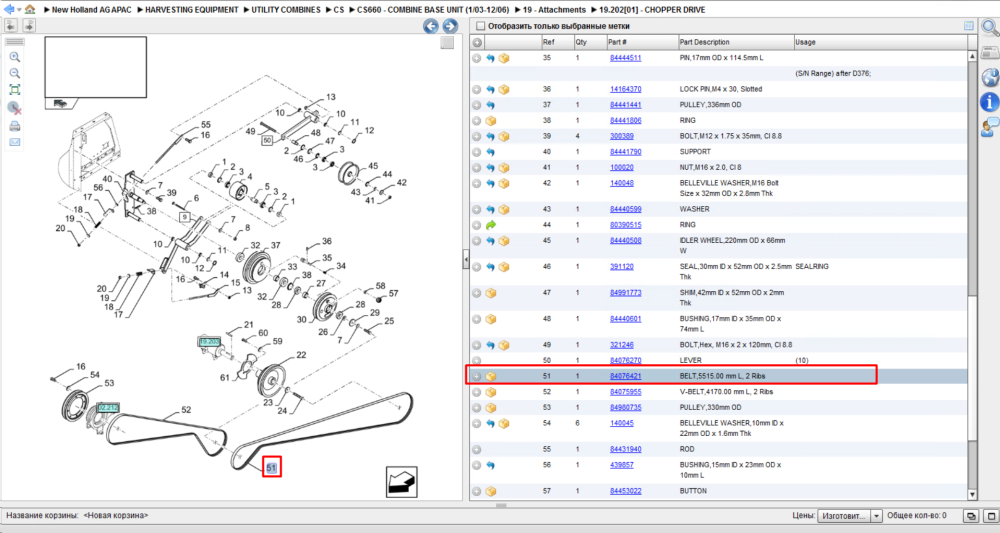
Task: Click the blue arrow icon on row 56
Action: pos(490,465)
